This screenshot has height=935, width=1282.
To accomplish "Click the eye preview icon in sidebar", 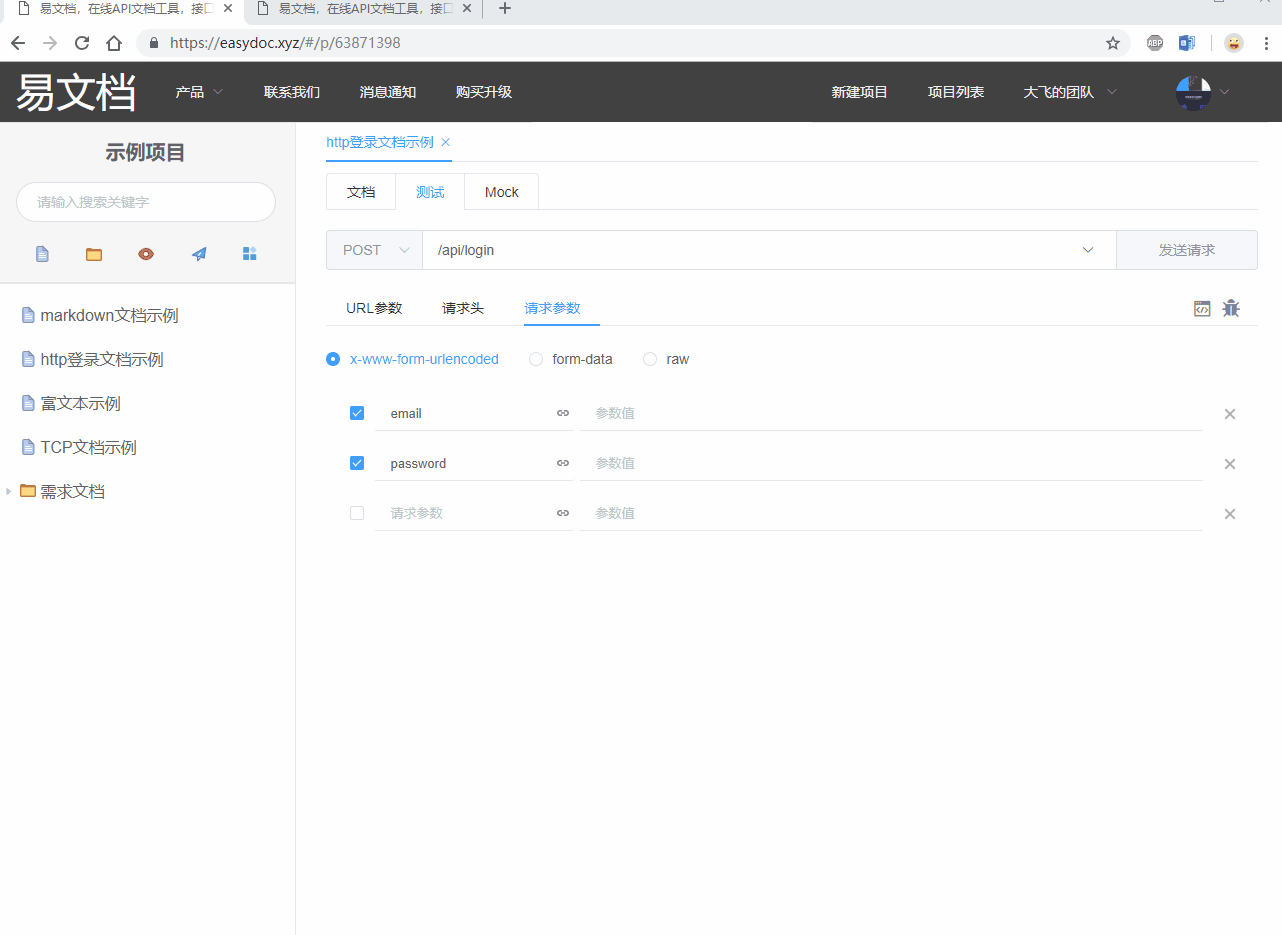I will point(146,254).
